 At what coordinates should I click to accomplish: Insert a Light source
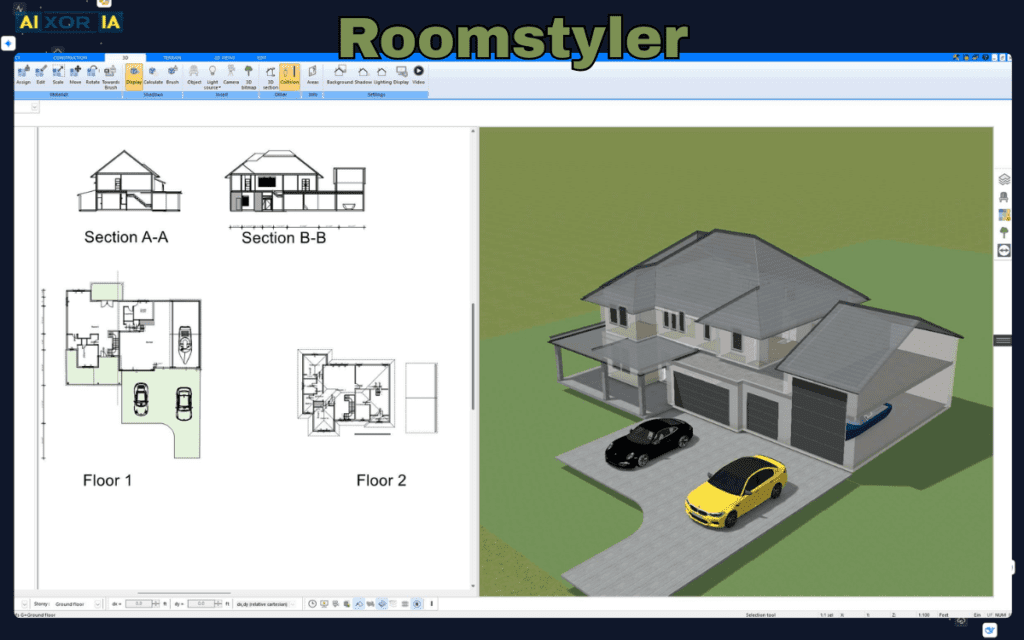point(212,72)
